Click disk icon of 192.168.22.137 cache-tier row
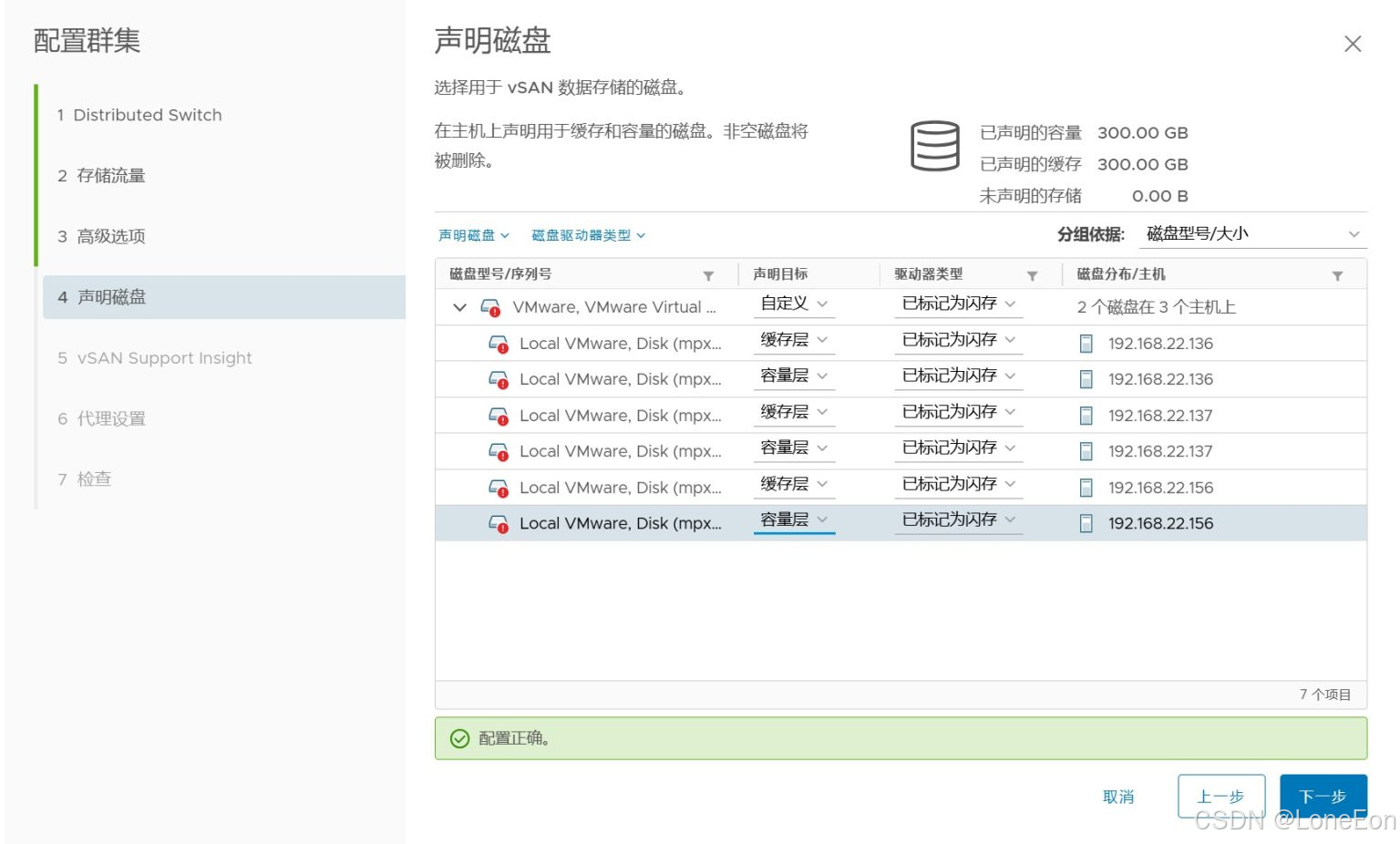 (499, 416)
